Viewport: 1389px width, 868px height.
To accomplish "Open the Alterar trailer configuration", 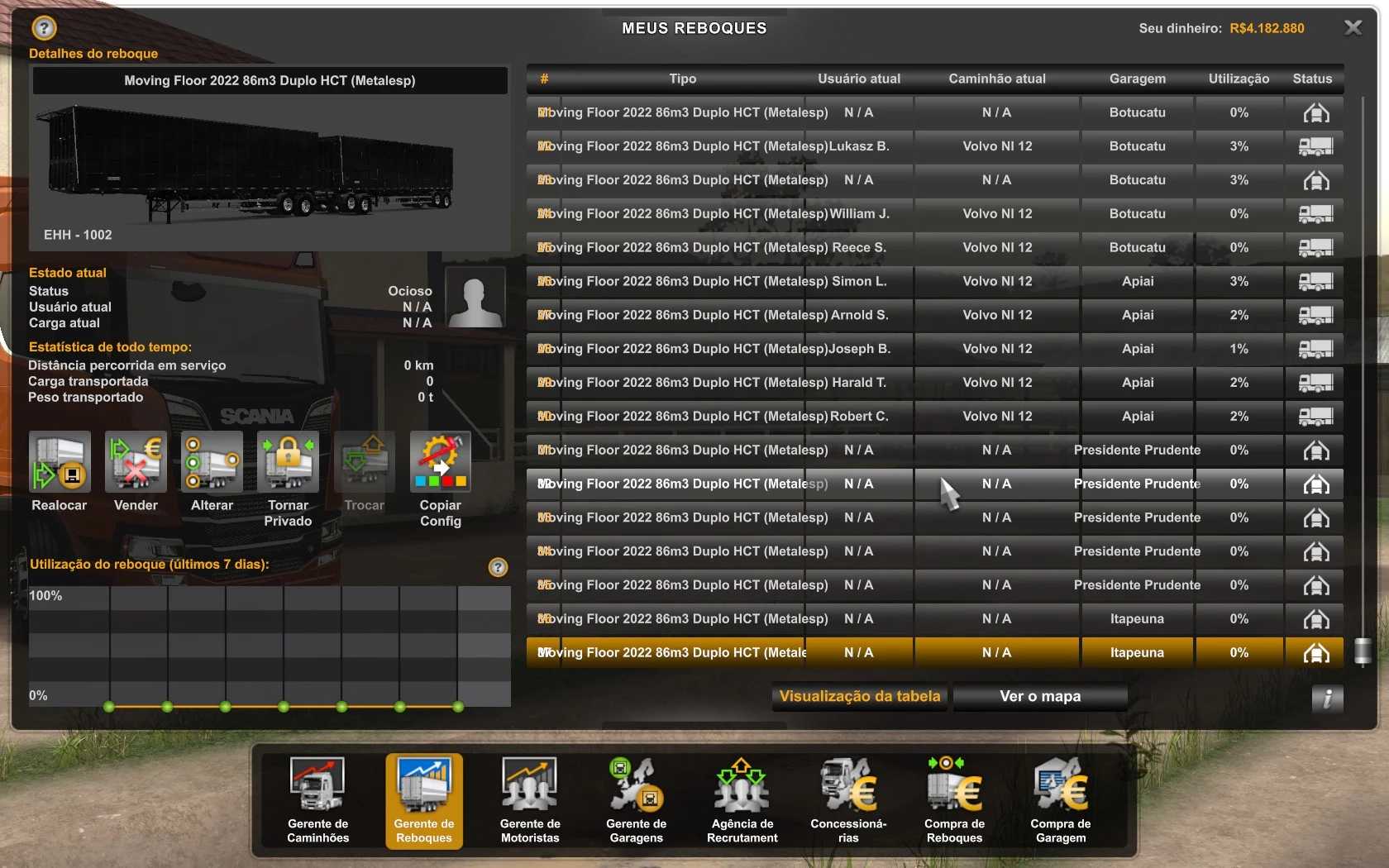I will point(212,462).
